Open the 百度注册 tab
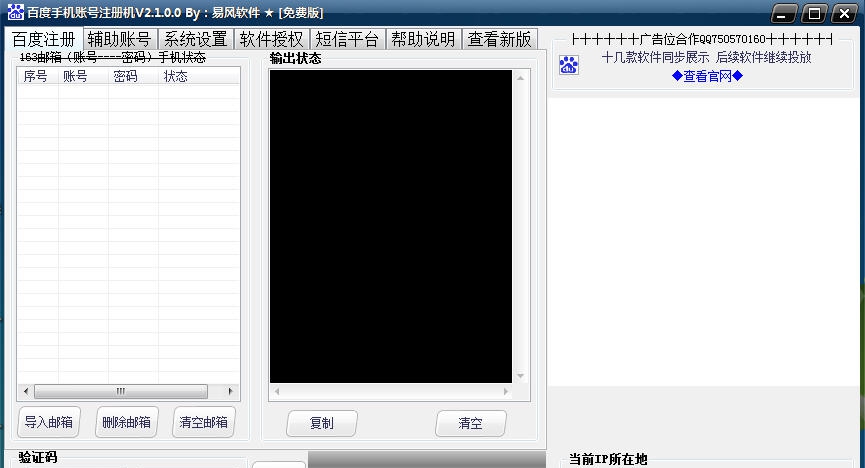The image size is (865, 468). (x=44, y=39)
